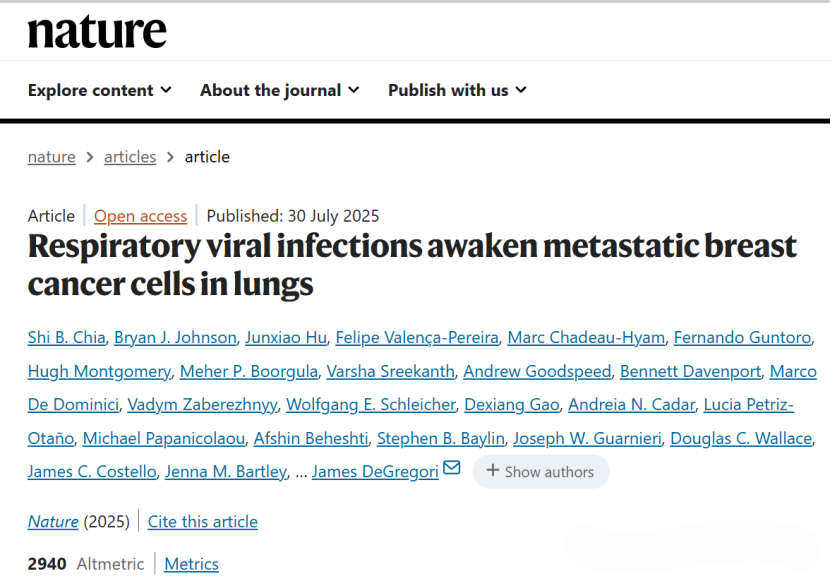Viewport: 831px width, 581px height.
Task: Expand the Explore content dropdown
Action: point(100,90)
